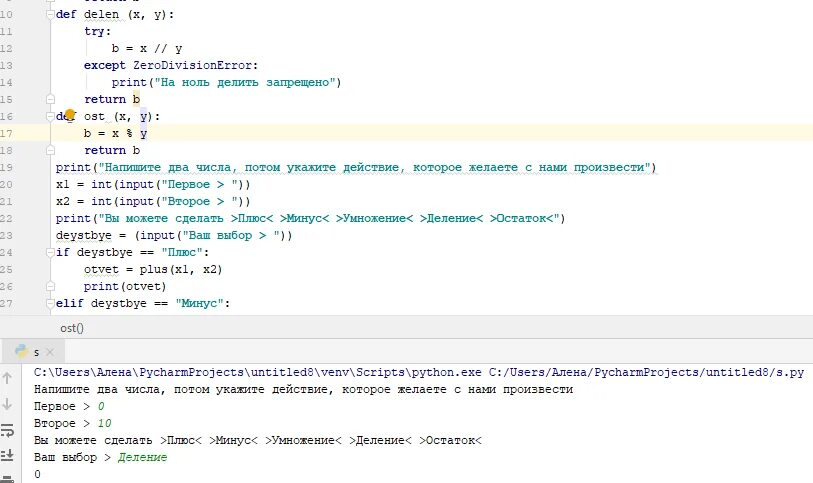This screenshot has height=483, width=813.
Task: Click the fold end marker at delen's return b
Action: pyautogui.click(x=50, y=99)
